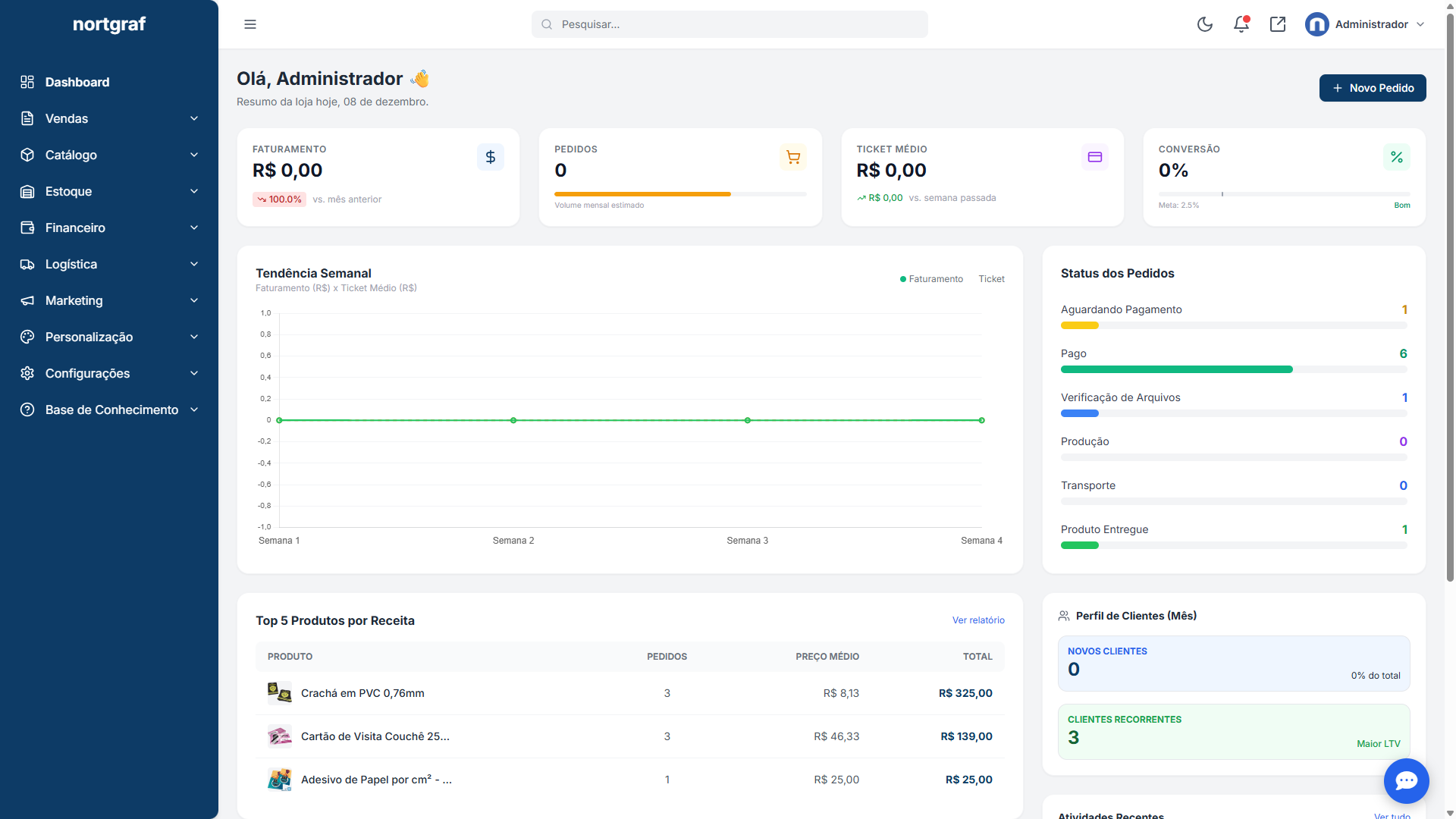
Task: Focus the Pesquisar search field
Action: click(x=730, y=24)
